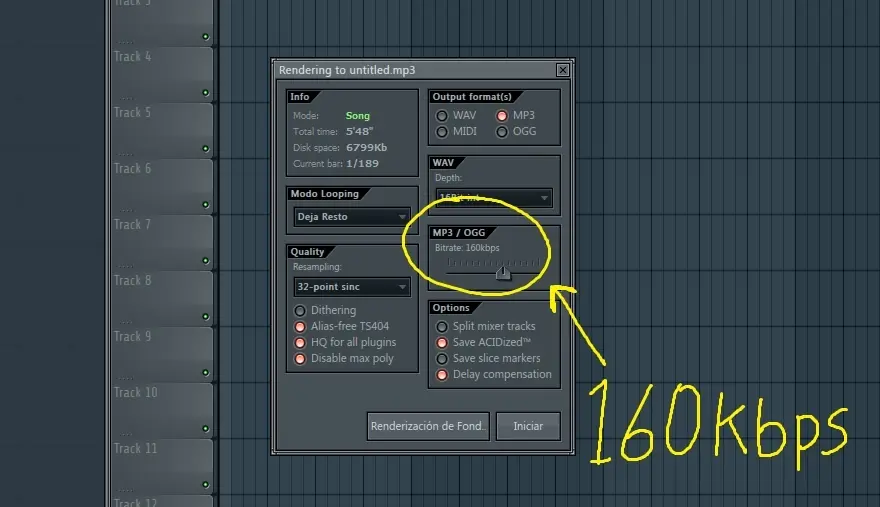Toggle Save slice markers option
Image resolution: width=880 pixels, height=507 pixels.
(x=442, y=359)
